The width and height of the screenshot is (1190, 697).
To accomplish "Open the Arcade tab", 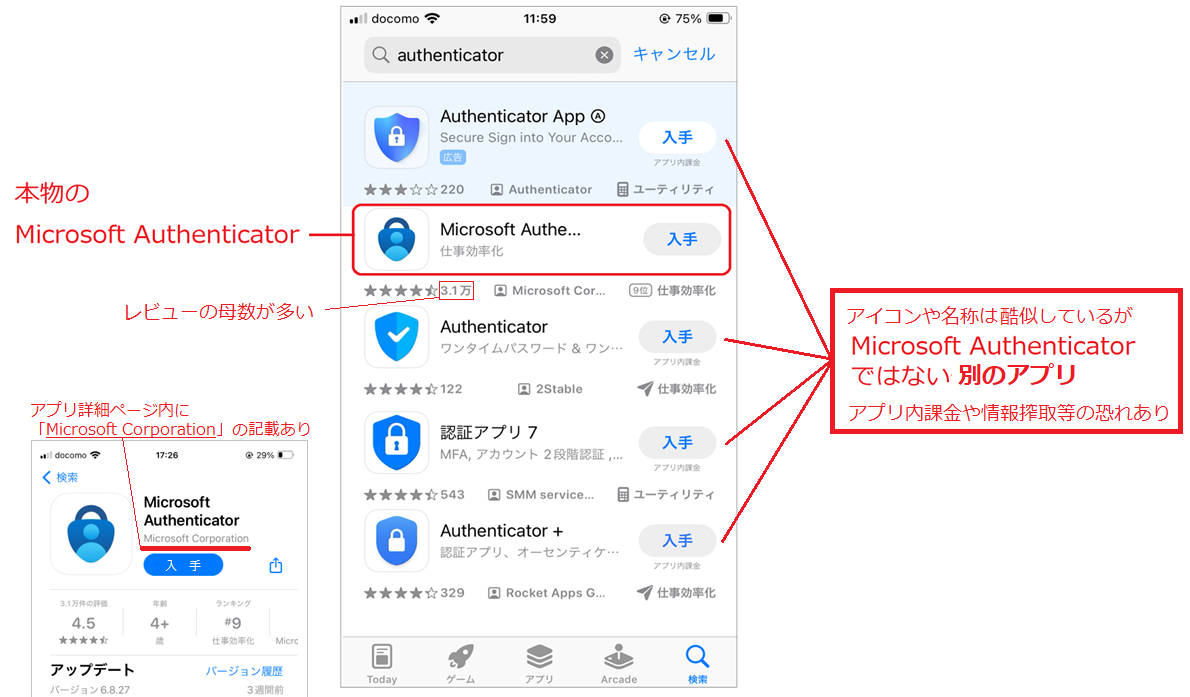I will (x=619, y=664).
